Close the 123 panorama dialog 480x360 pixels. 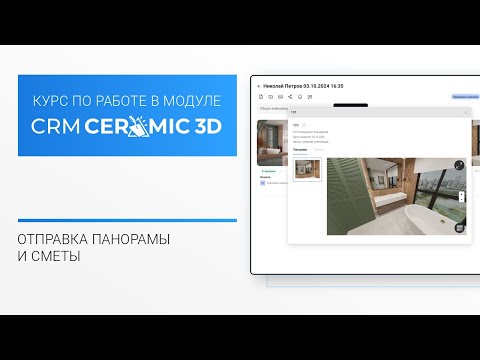click(466, 113)
